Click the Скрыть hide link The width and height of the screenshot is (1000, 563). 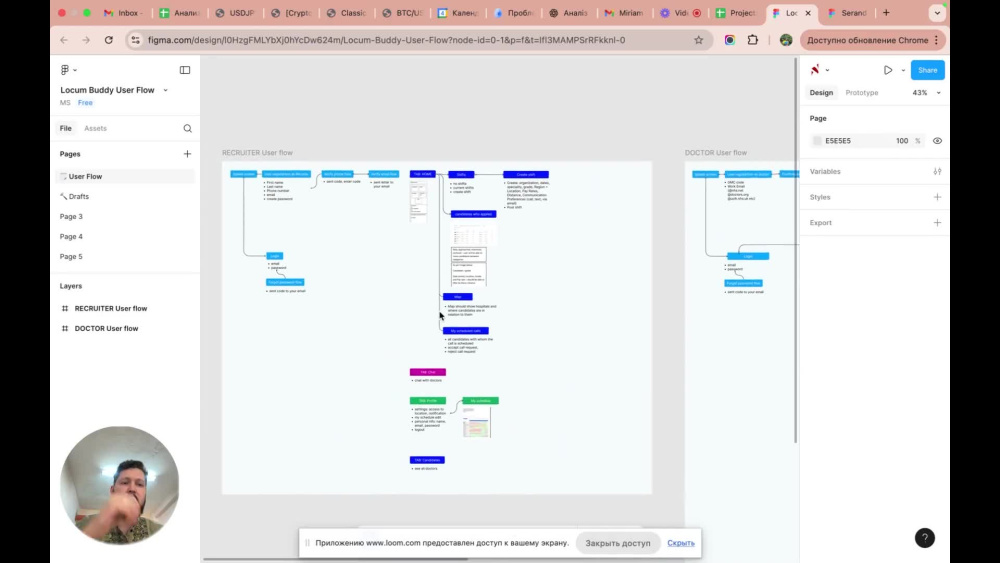coord(680,543)
